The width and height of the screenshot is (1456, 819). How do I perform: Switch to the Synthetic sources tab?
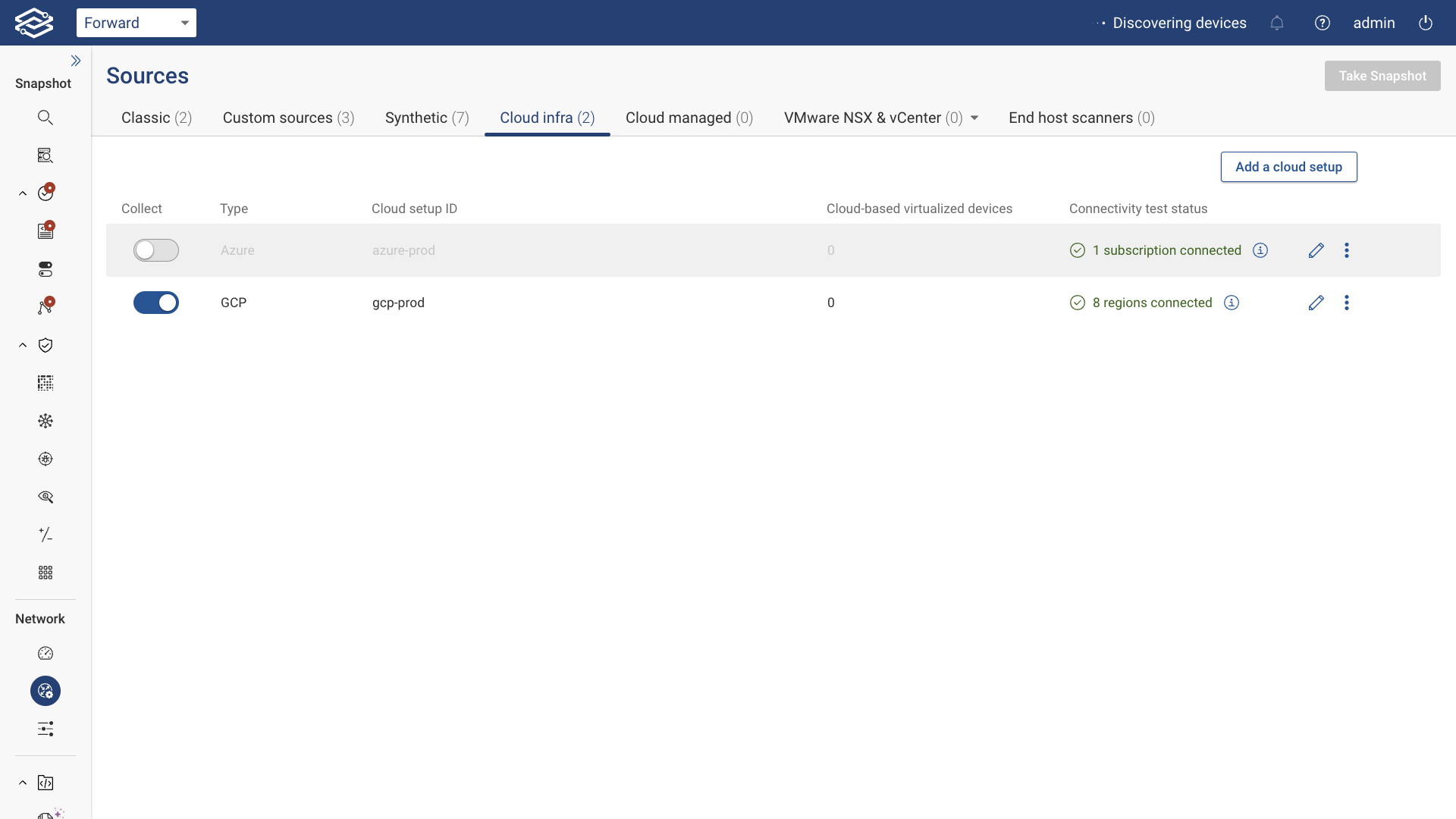point(427,118)
